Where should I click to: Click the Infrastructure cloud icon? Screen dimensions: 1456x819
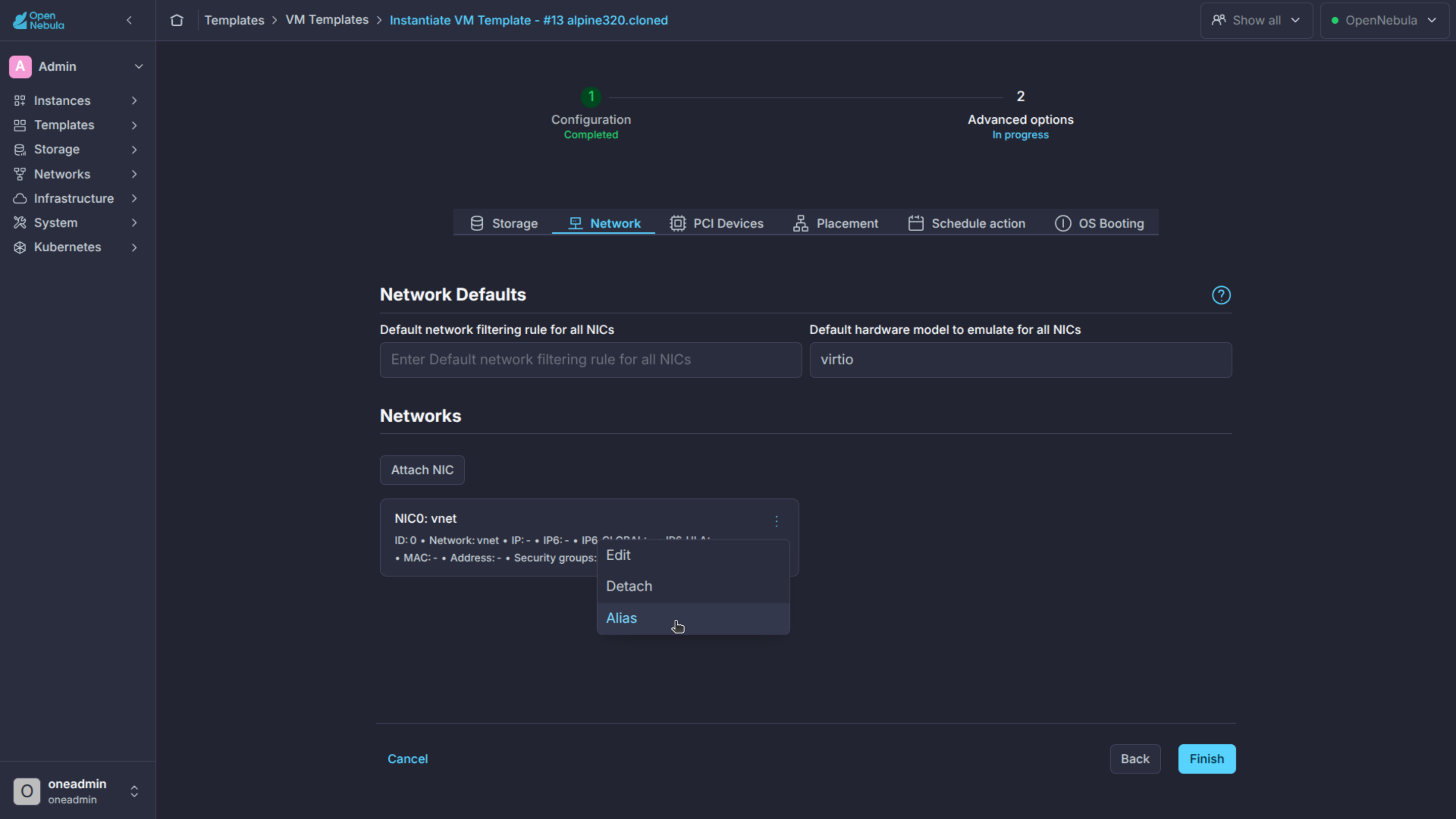pyautogui.click(x=20, y=198)
